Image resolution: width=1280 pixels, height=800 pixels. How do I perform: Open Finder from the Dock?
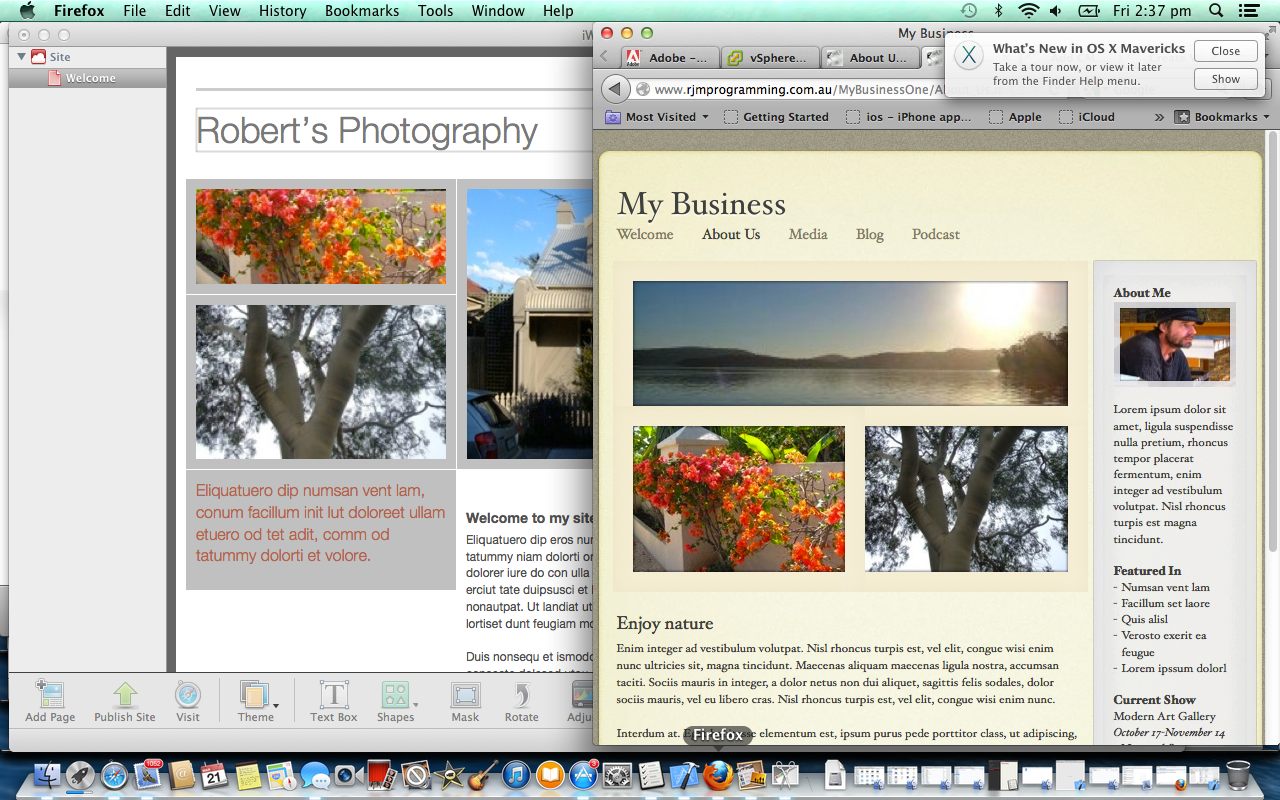(47, 774)
